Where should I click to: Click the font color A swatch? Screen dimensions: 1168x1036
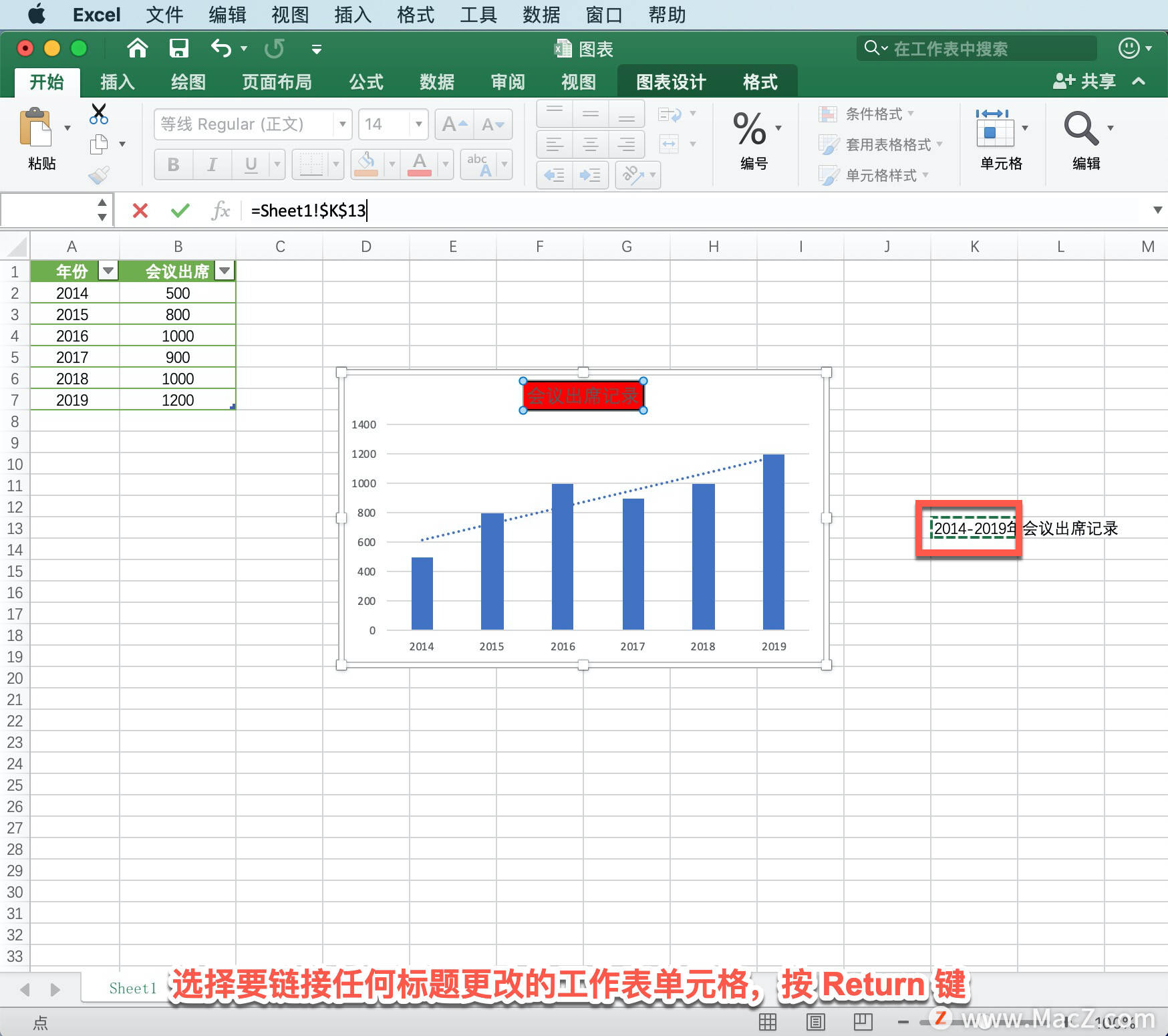tap(419, 164)
